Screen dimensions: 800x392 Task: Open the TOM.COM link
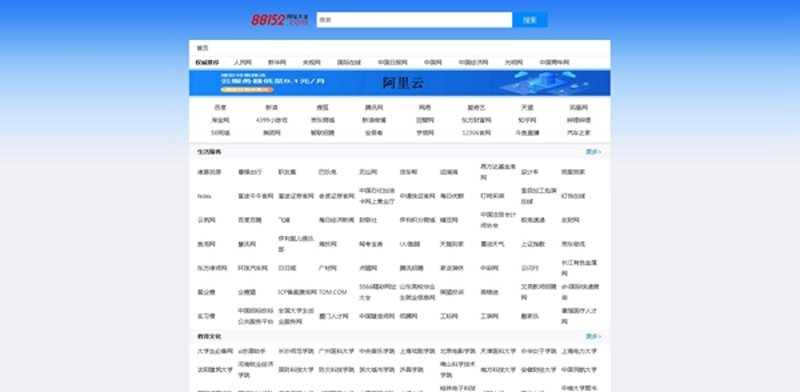pos(333,292)
